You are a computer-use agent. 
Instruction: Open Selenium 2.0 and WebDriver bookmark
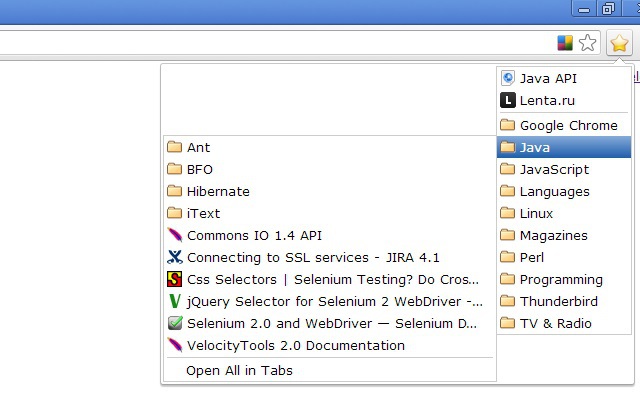(x=331, y=323)
